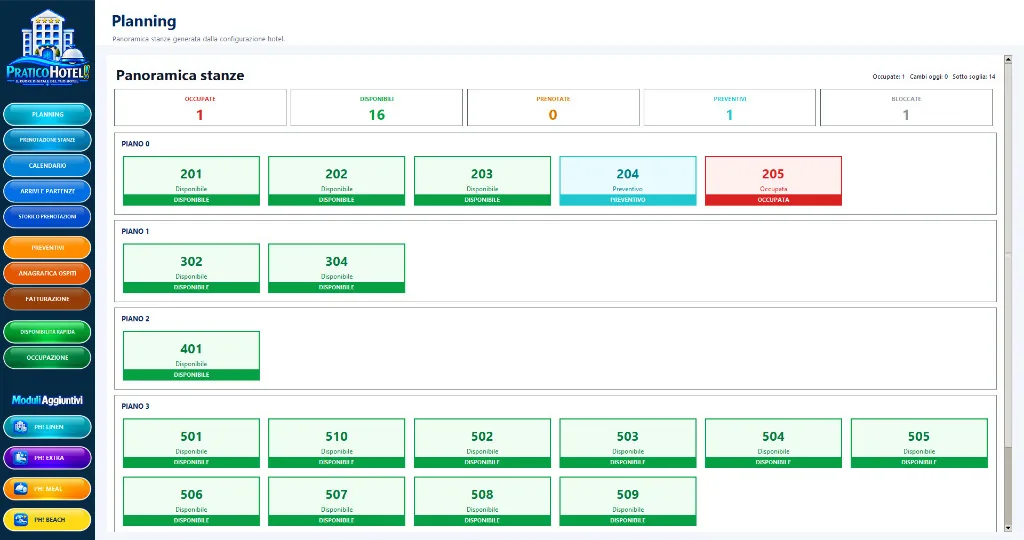Screen dimensions: 1024x540
Task: Click the 'Occupate: 1' status text
Action: pos(888,76)
